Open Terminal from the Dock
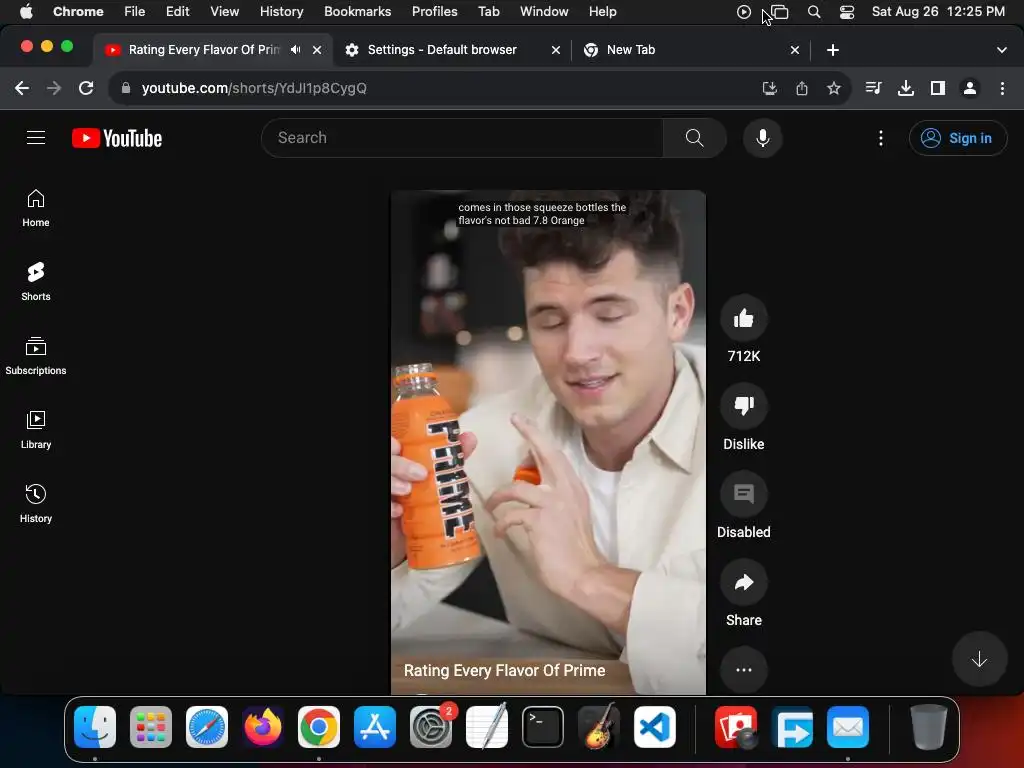This screenshot has height=768, width=1024. 542,727
